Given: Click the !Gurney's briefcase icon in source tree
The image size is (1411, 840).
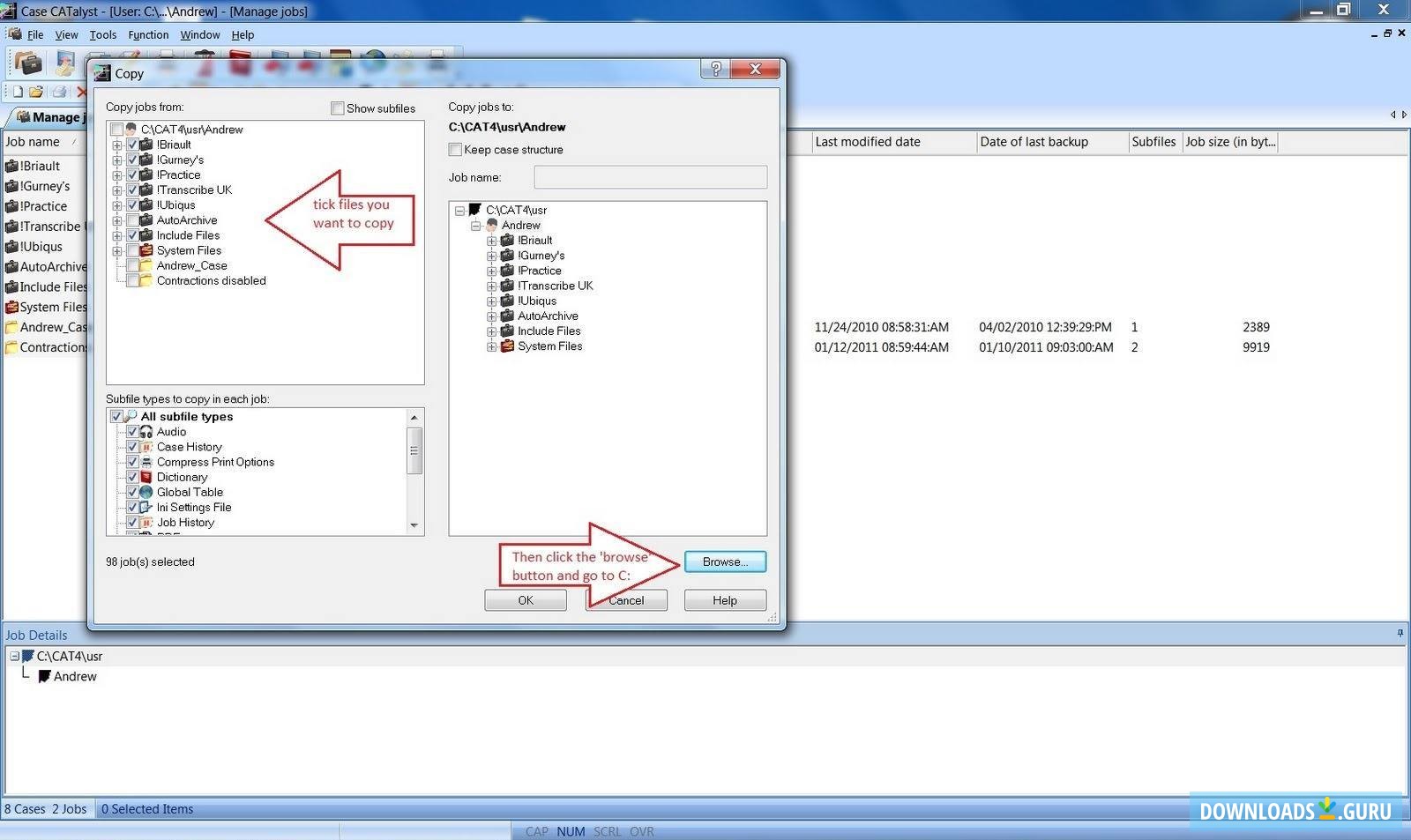Looking at the screenshot, I should point(146,160).
